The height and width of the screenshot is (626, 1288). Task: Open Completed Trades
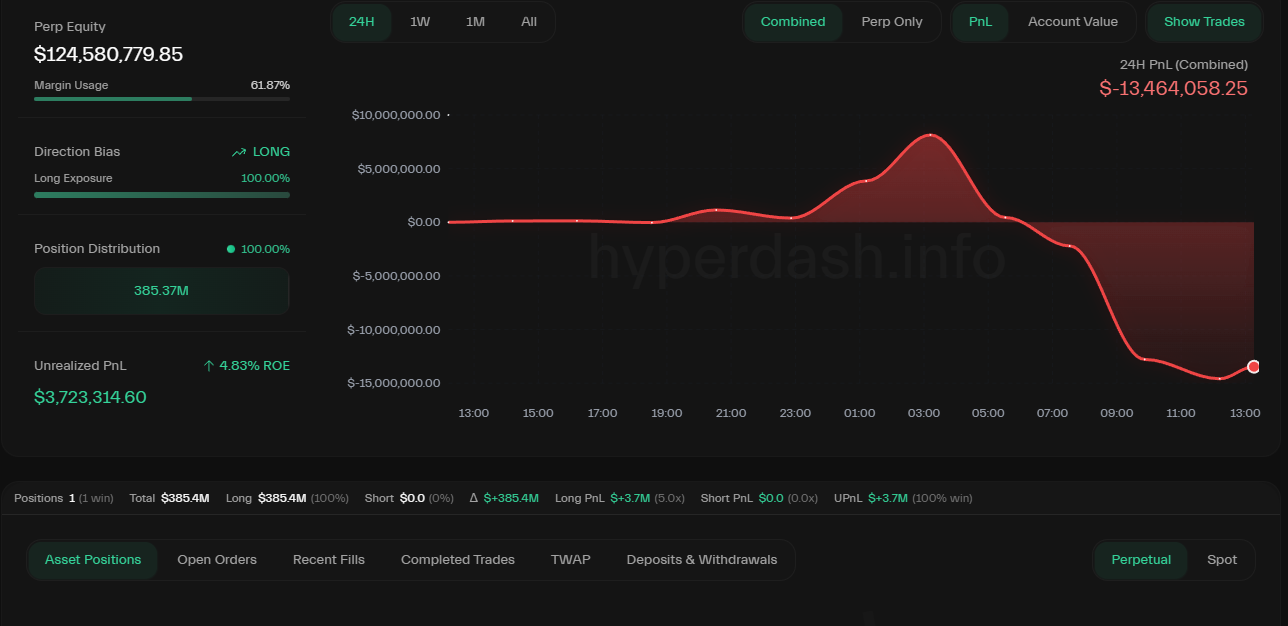coord(457,560)
